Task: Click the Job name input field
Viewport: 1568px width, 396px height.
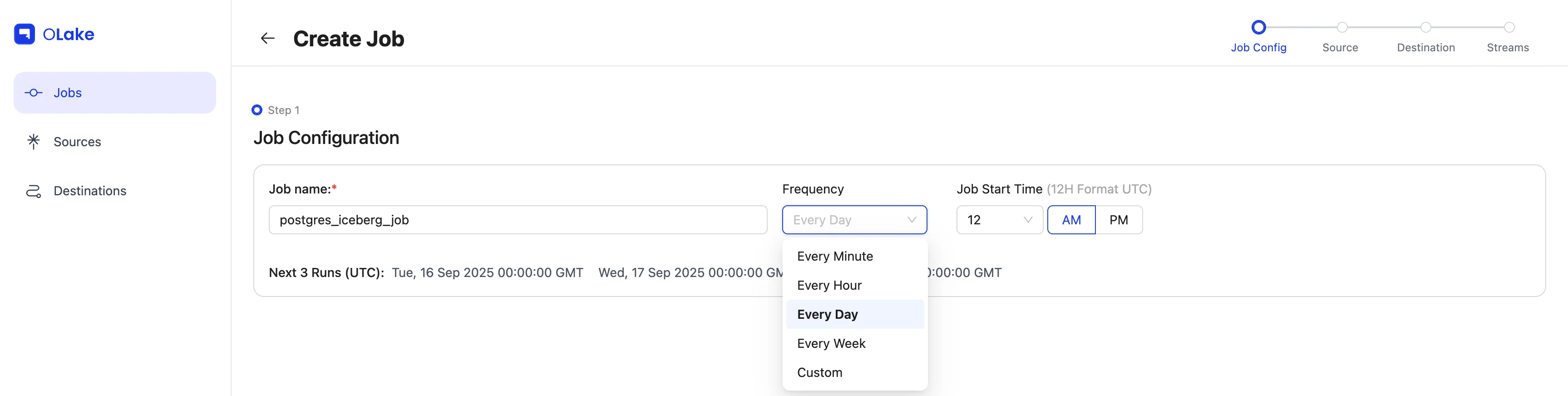Action: pyautogui.click(x=518, y=220)
